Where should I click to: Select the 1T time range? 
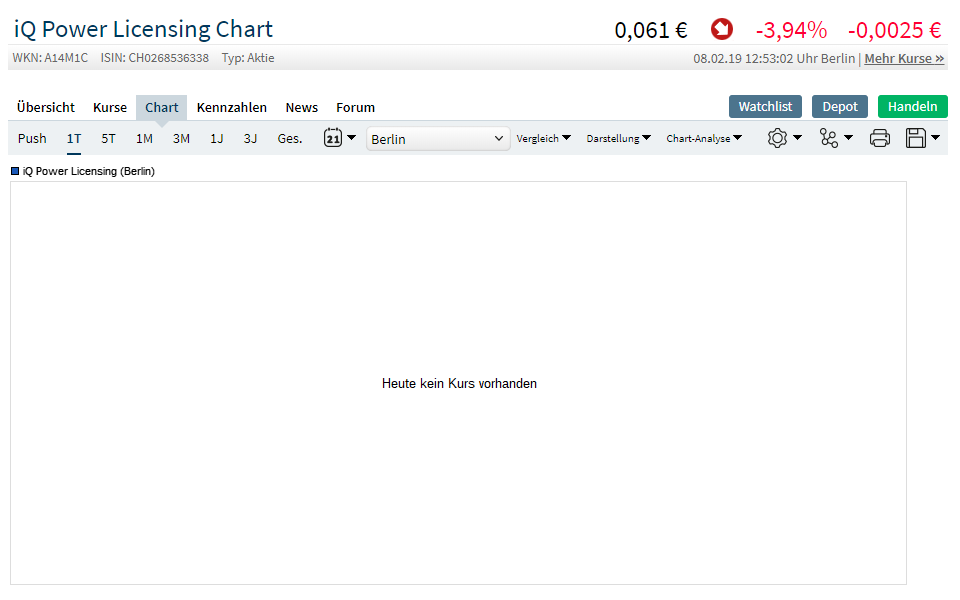(x=74, y=139)
